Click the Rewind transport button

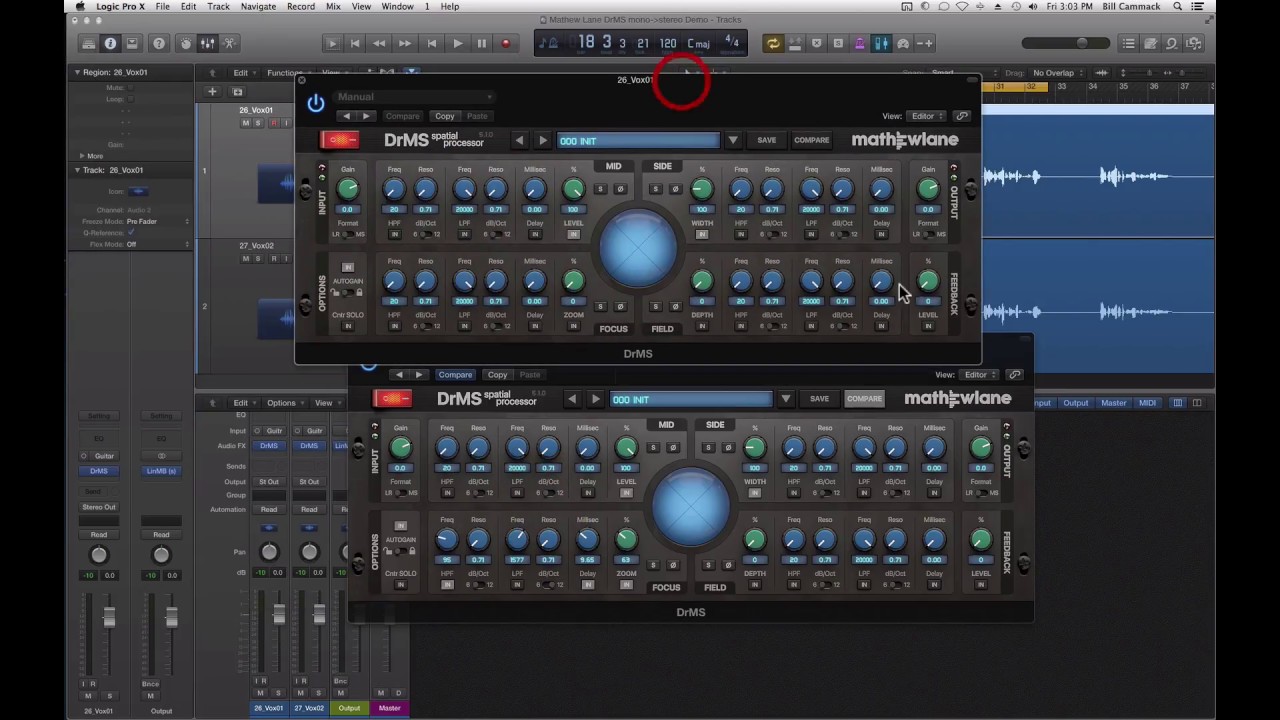point(379,44)
